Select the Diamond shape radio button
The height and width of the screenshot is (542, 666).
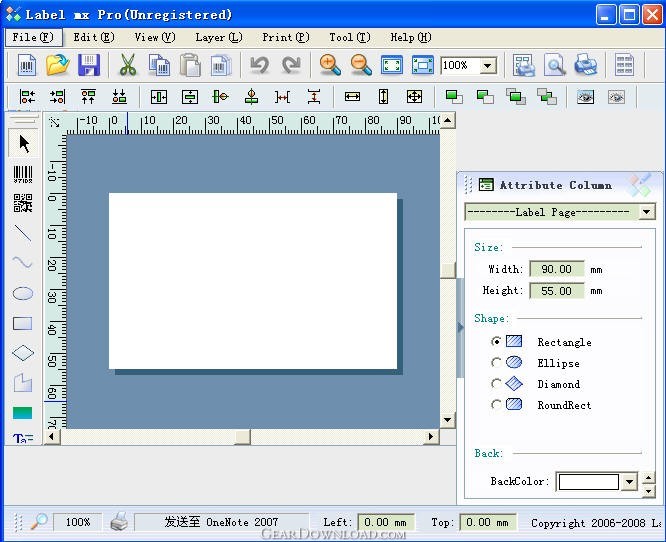pos(496,384)
